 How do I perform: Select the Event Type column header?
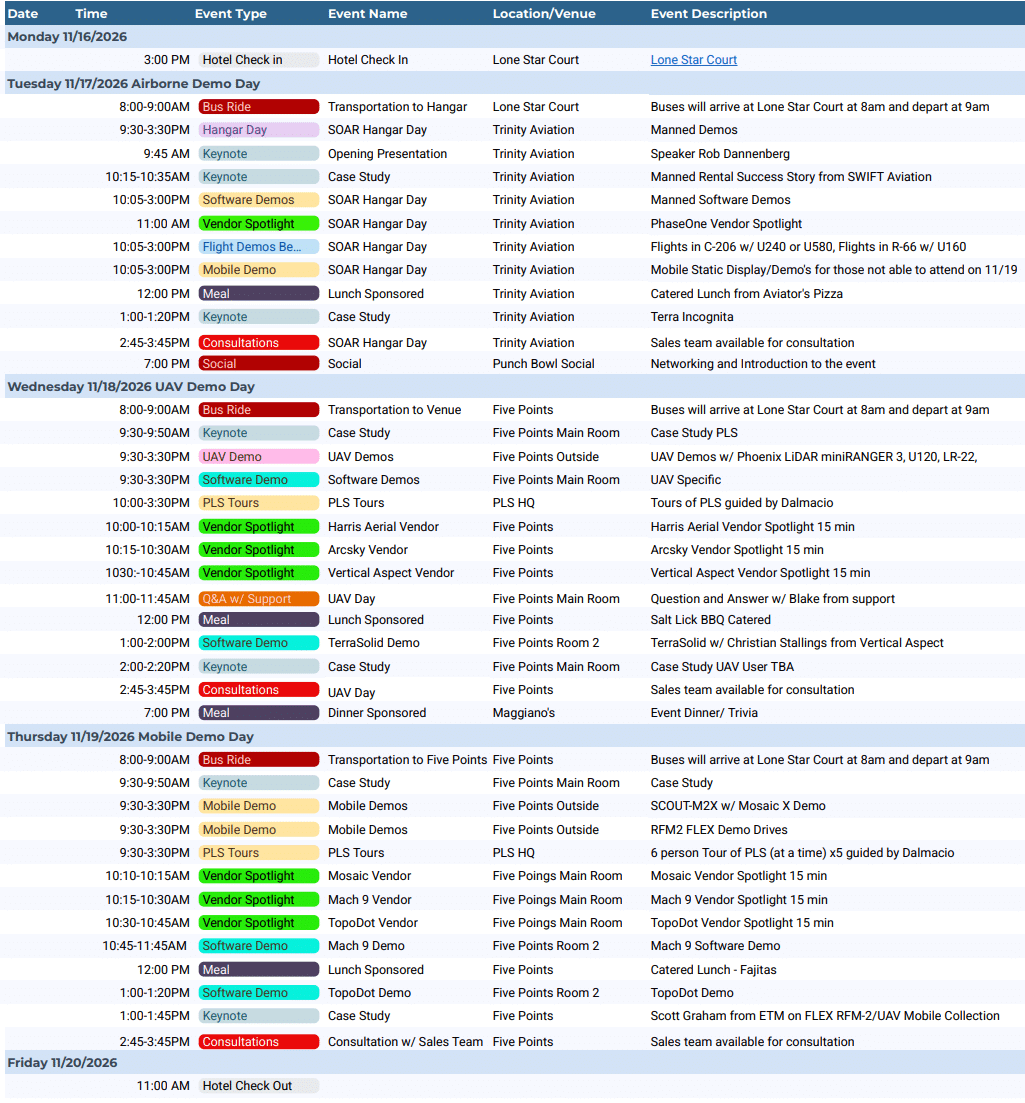point(231,13)
